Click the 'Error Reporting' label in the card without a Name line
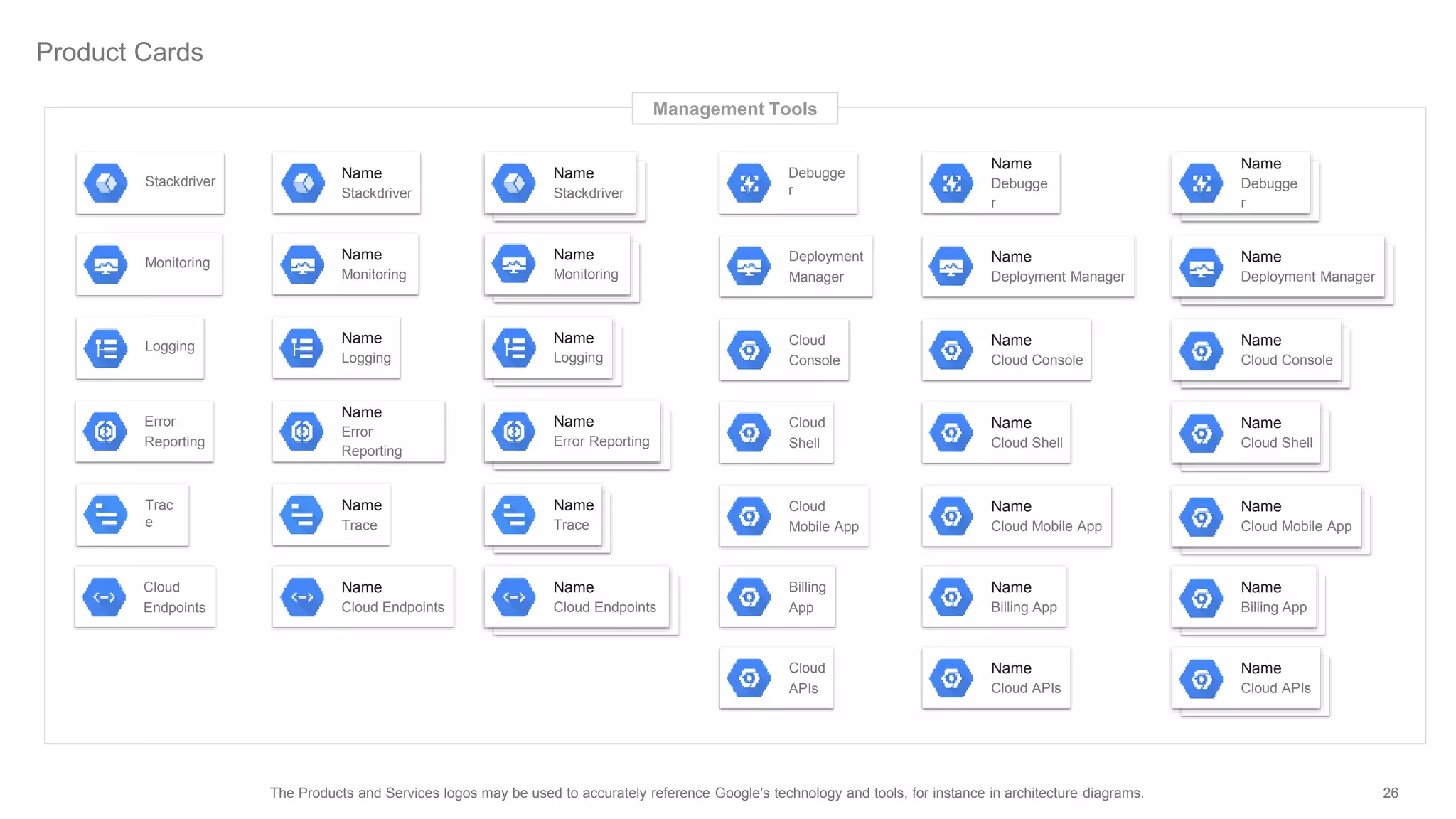1456x819 pixels. point(174,432)
